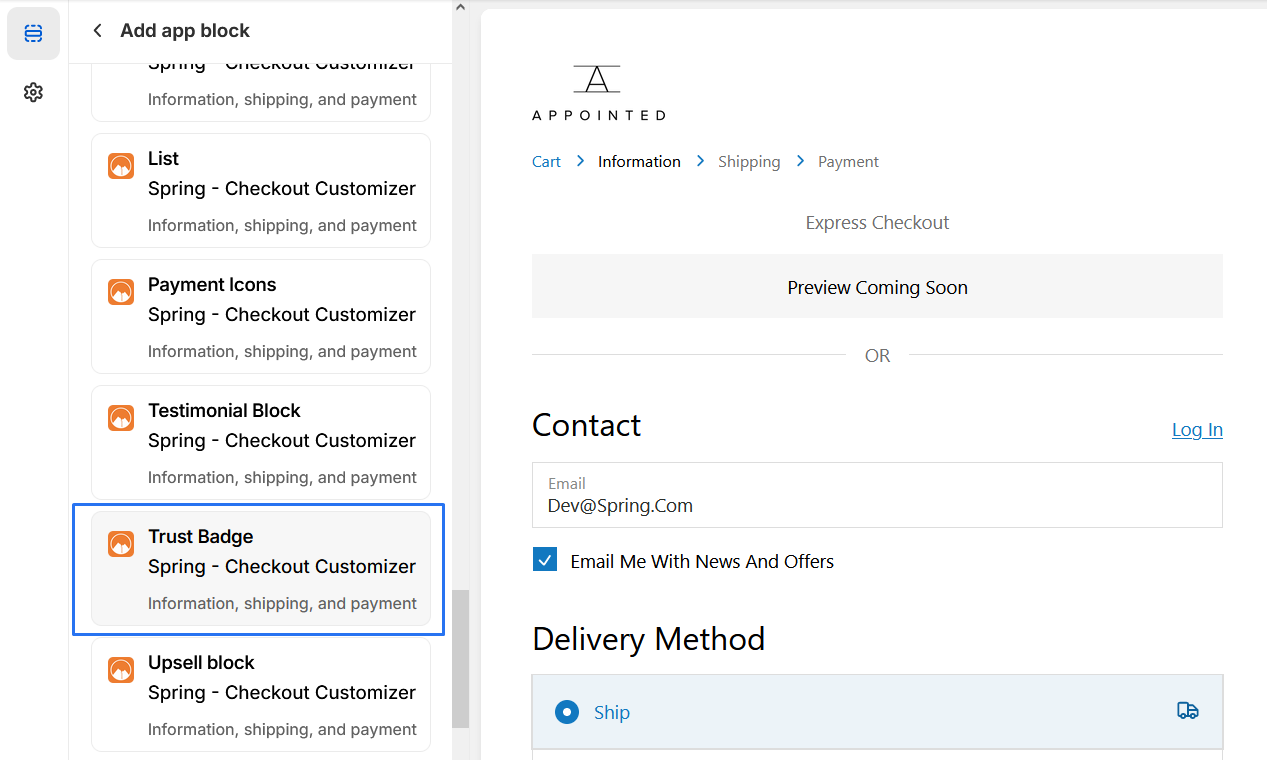Click the Spring icon on List block
The image size is (1267, 760).
click(x=121, y=166)
